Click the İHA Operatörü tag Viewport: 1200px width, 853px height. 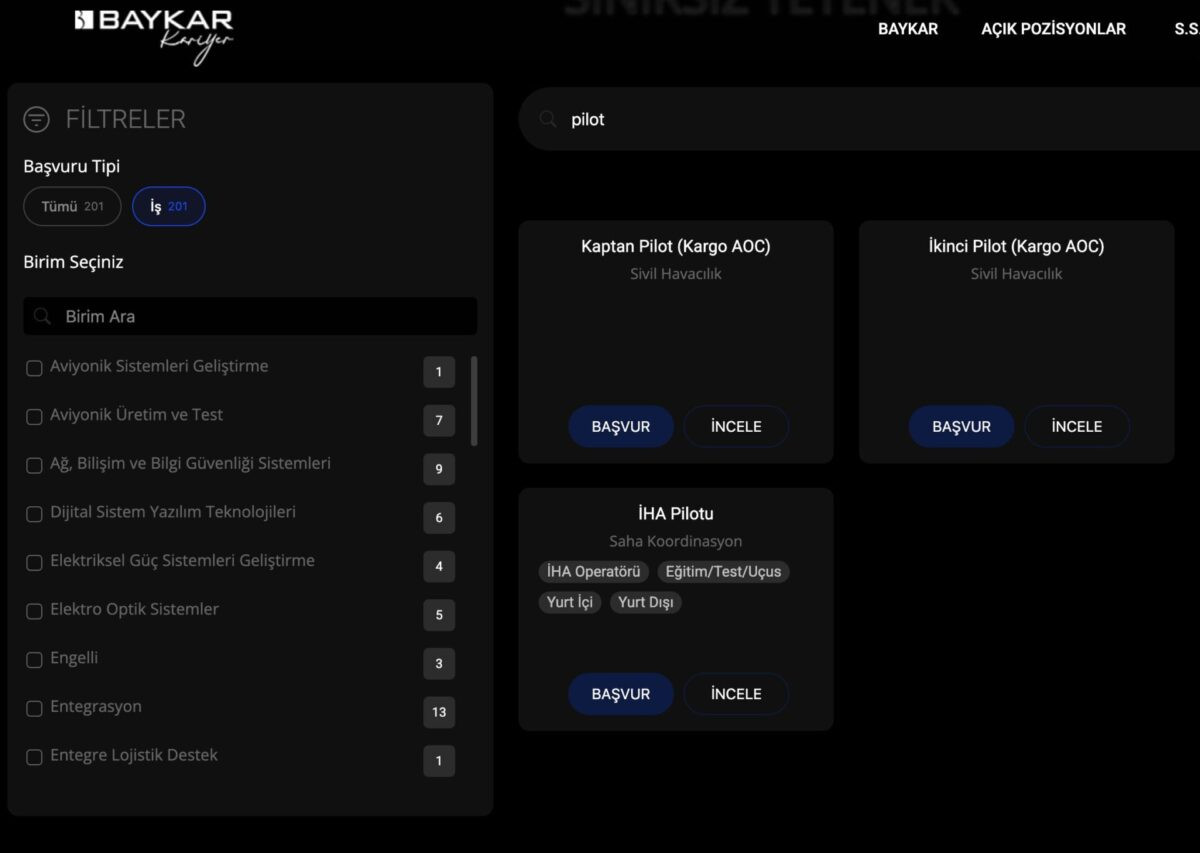tap(593, 572)
